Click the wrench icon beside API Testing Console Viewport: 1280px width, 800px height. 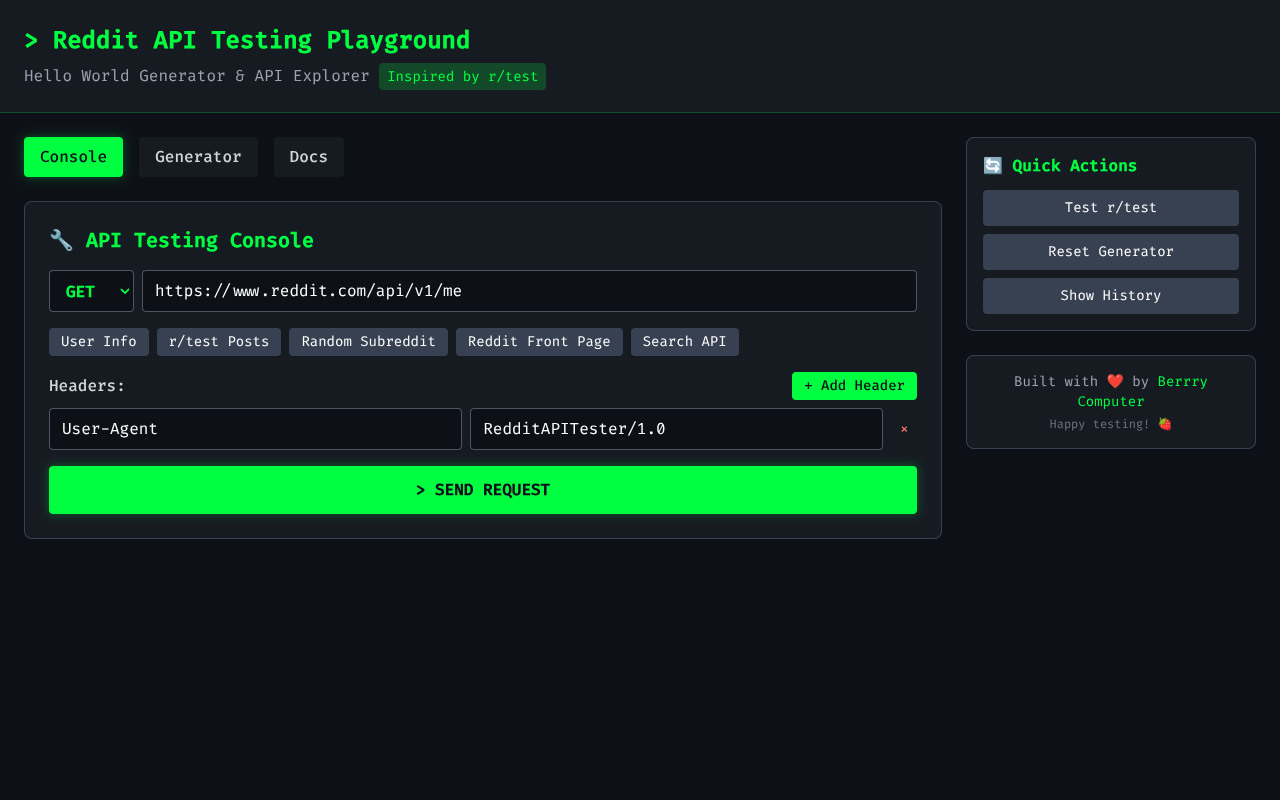point(61,240)
